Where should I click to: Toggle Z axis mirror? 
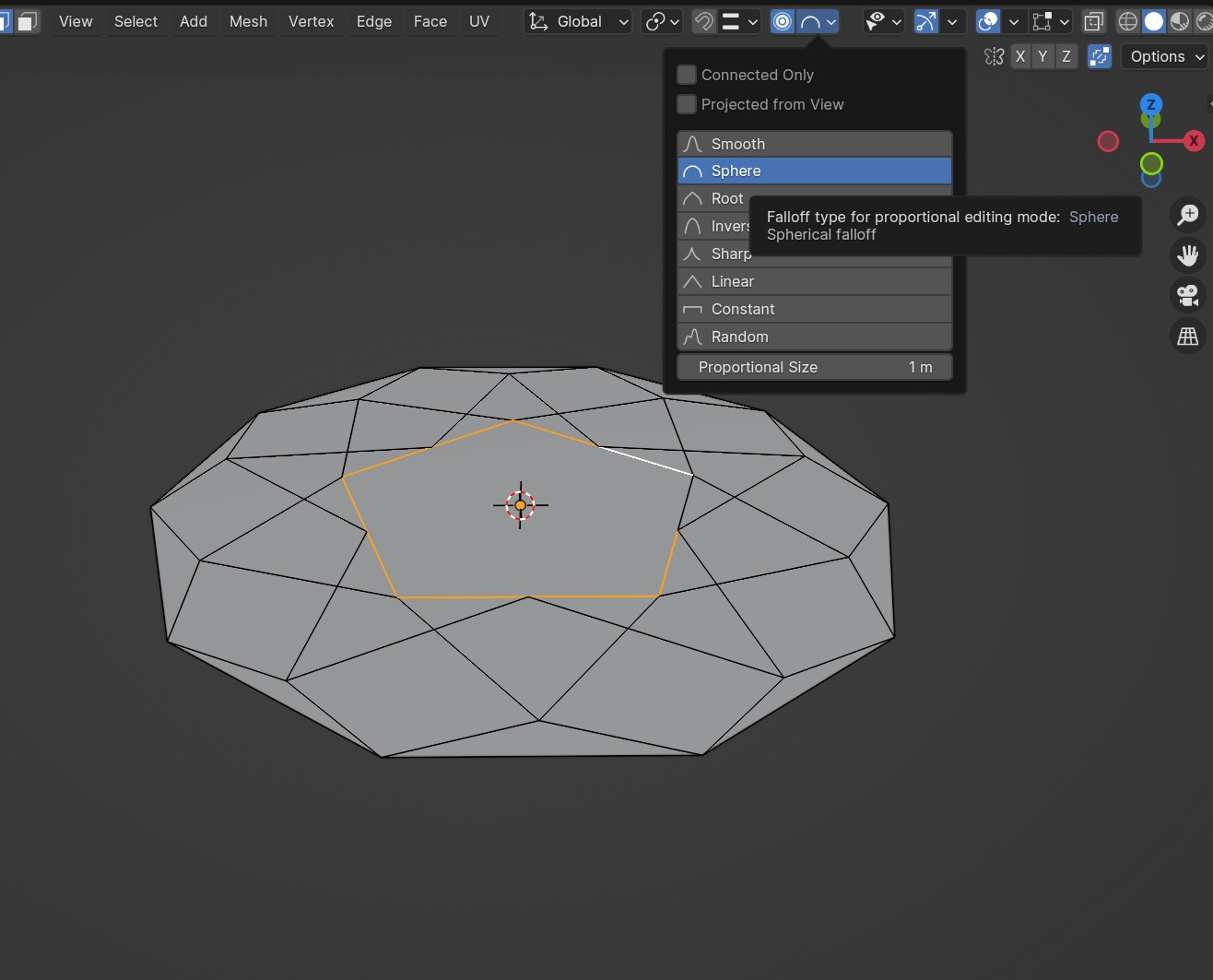click(x=1066, y=56)
